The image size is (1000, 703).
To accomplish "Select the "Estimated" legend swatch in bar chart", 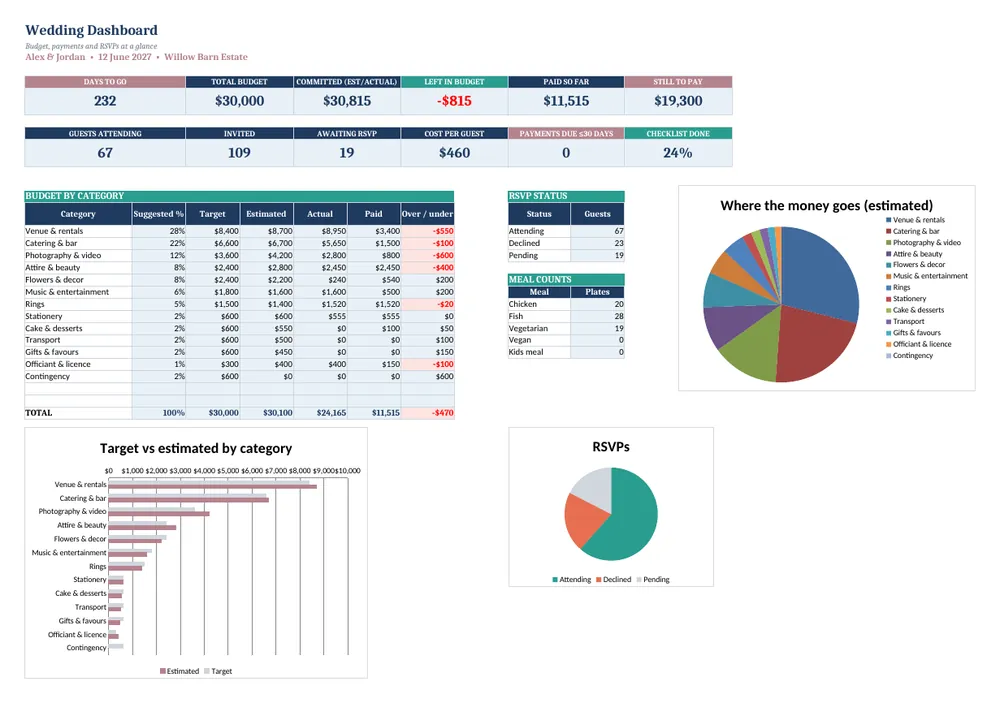I will click(163, 671).
